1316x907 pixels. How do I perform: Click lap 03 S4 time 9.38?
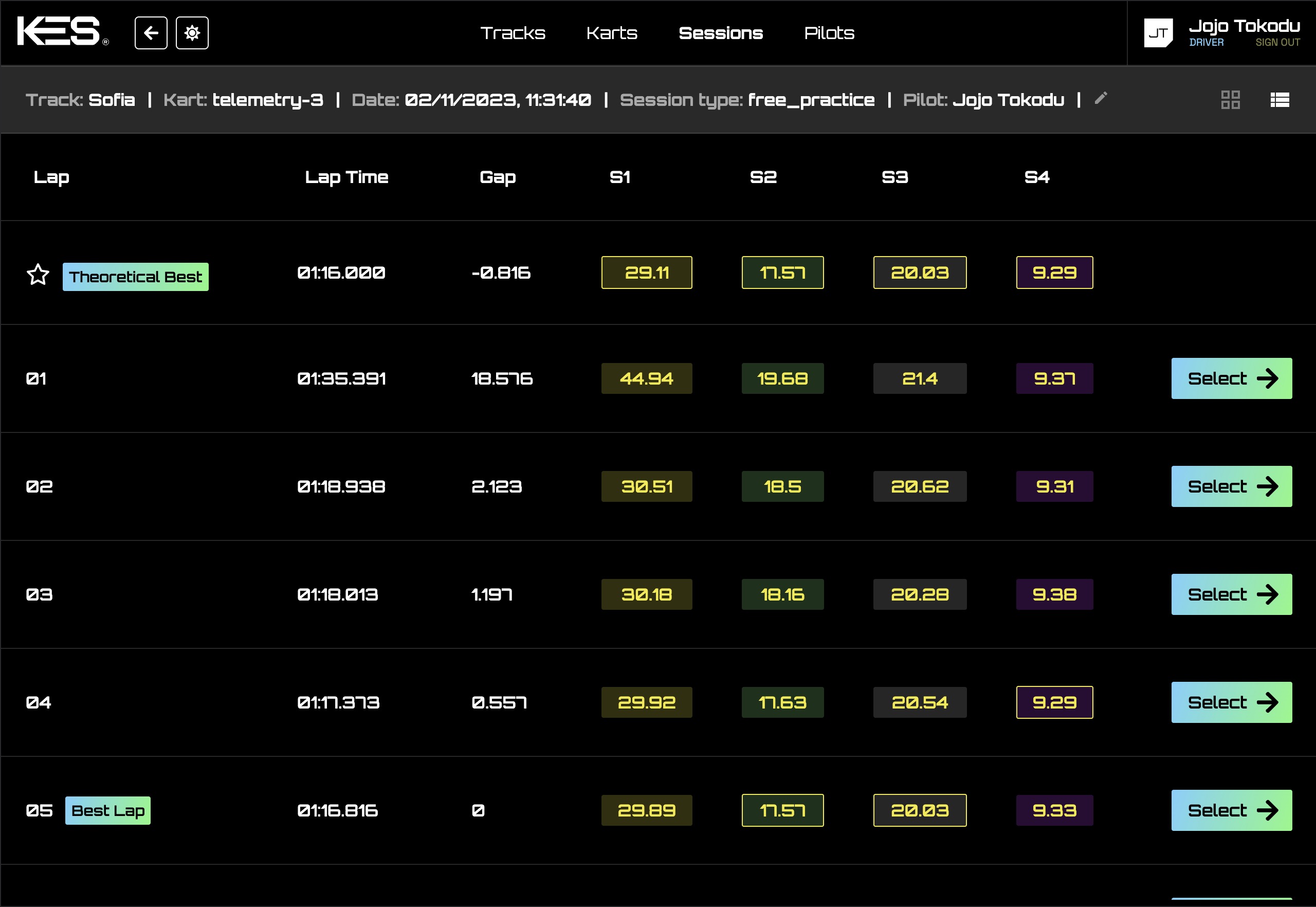tap(1055, 594)
